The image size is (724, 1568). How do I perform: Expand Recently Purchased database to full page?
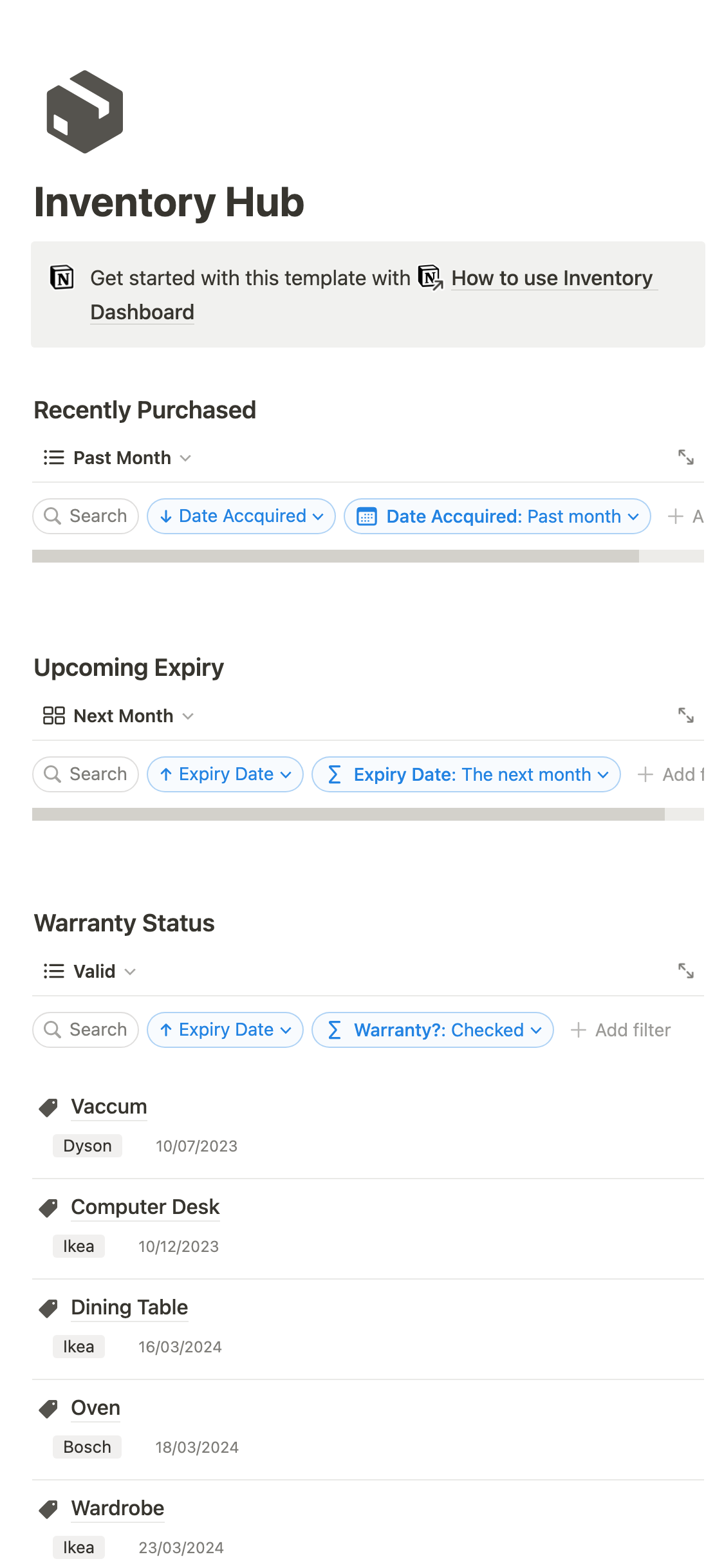[685, 458]
